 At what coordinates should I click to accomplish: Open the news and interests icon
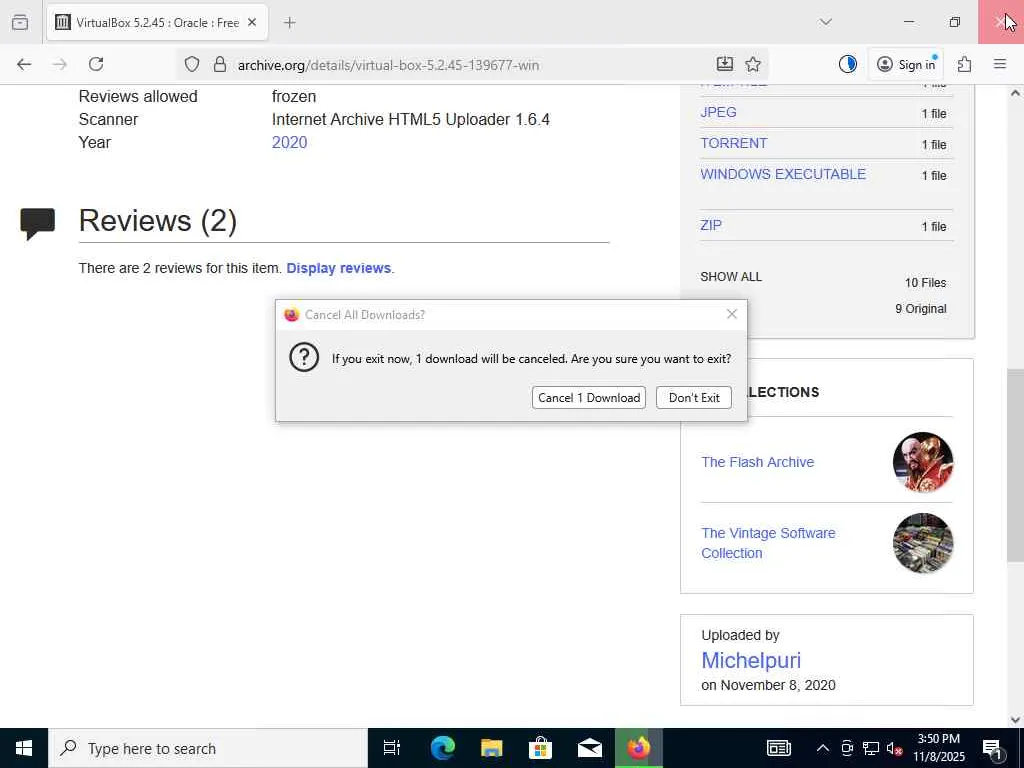(778, 748)
